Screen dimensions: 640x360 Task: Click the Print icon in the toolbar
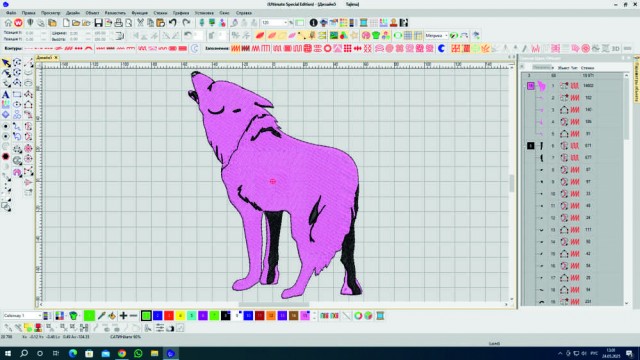pyautogui.click(x=118, y=23)
